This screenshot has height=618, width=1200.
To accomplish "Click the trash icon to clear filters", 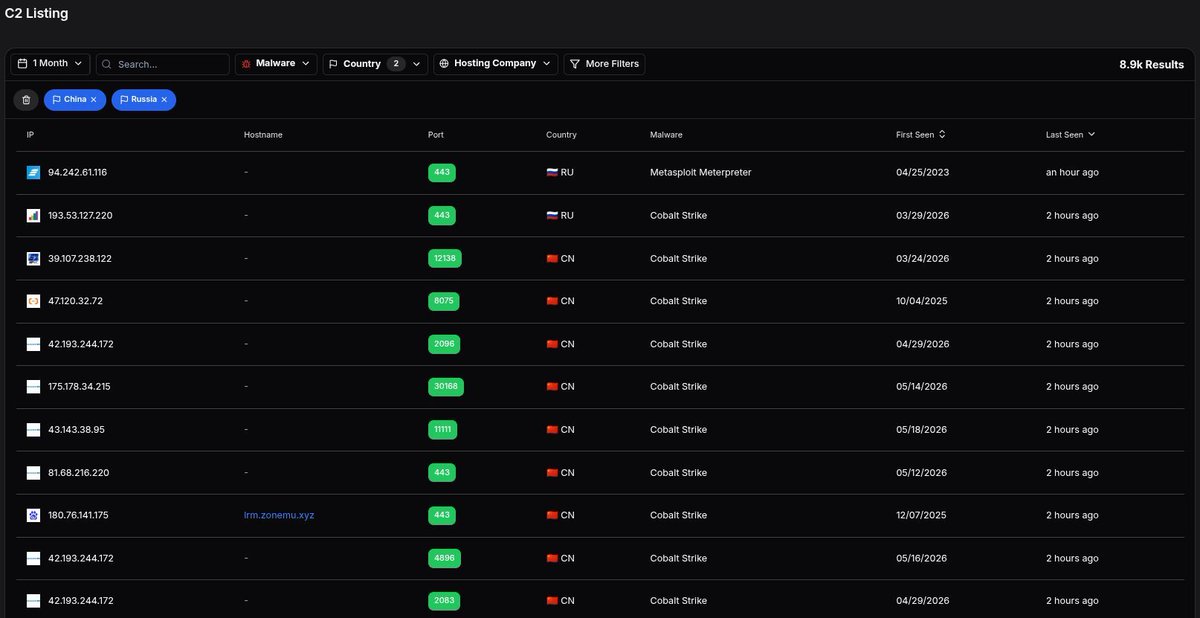I will [26, 100].
